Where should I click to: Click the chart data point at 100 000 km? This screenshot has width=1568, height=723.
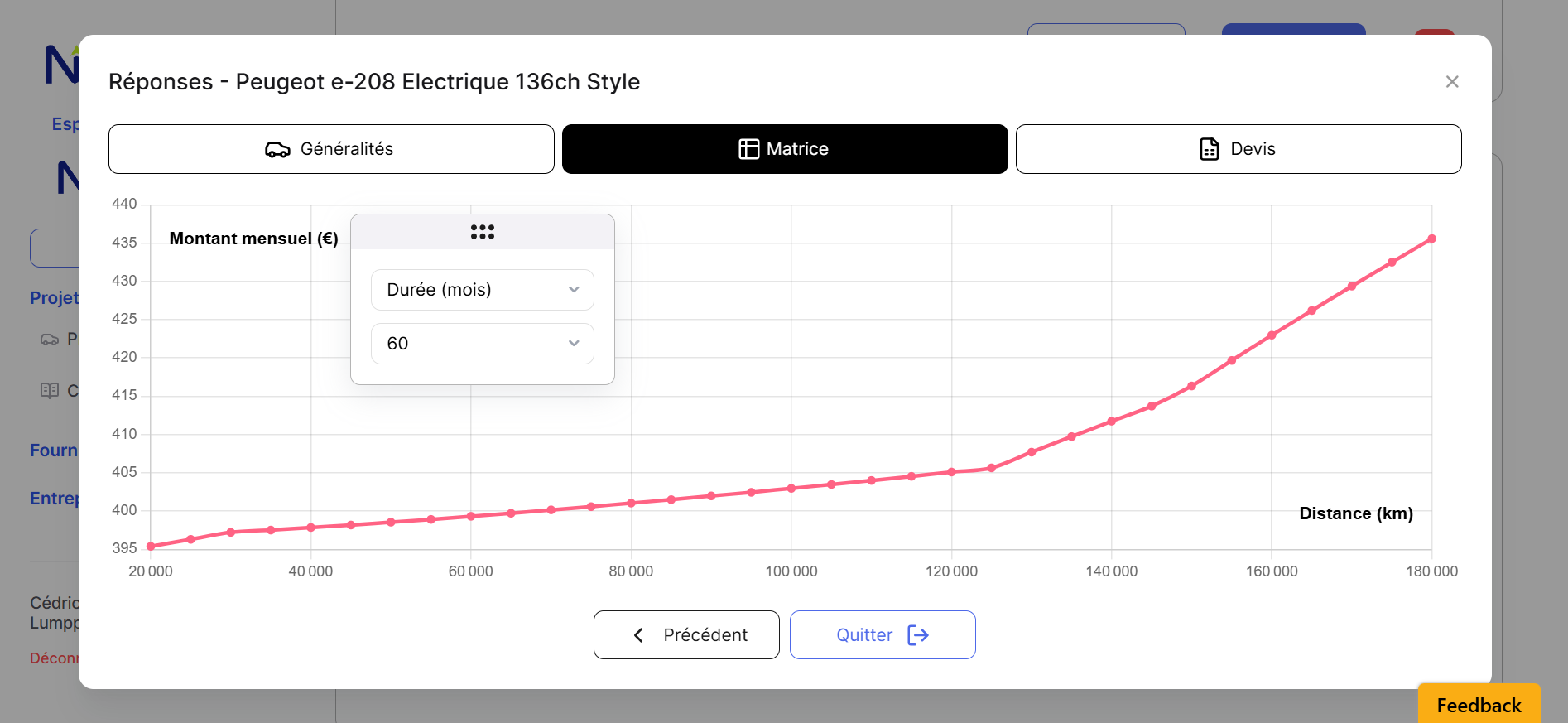click(x=791, y=489)
